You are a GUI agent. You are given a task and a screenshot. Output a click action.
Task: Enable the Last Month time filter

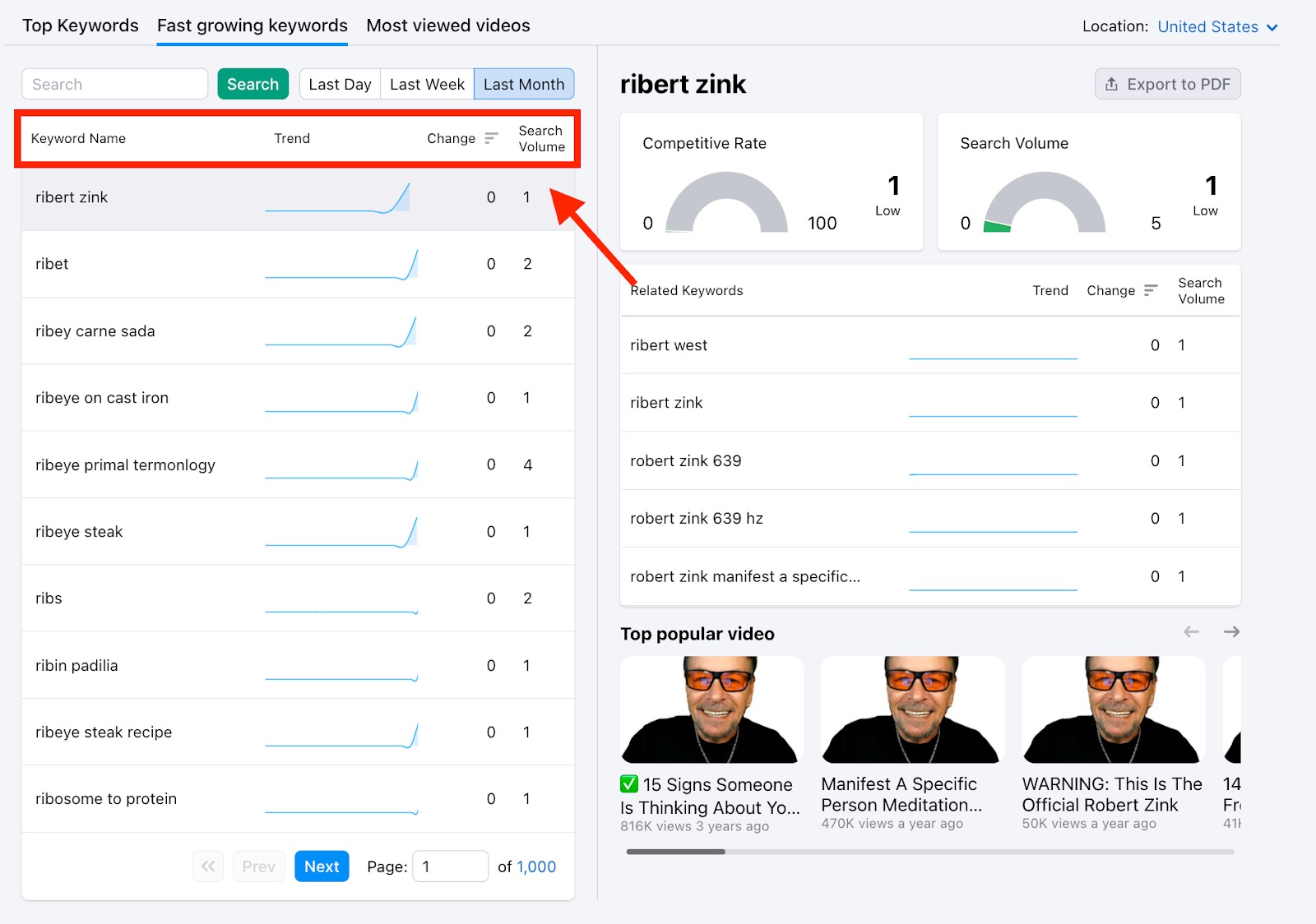coord(524,83)
